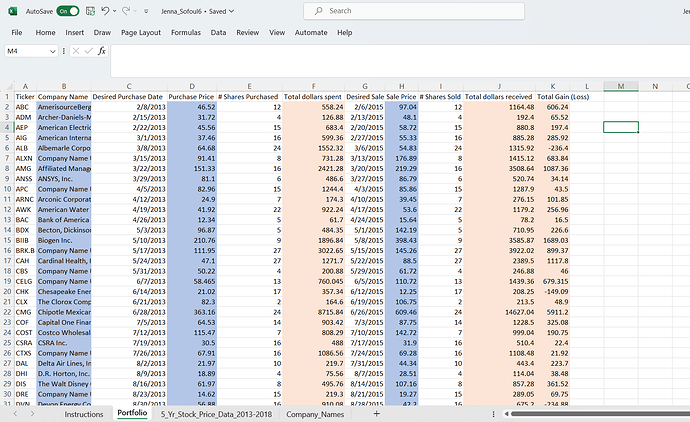Click cell with ticker CMG
This screenshot has height=422, width=690.
click(25, 312)
